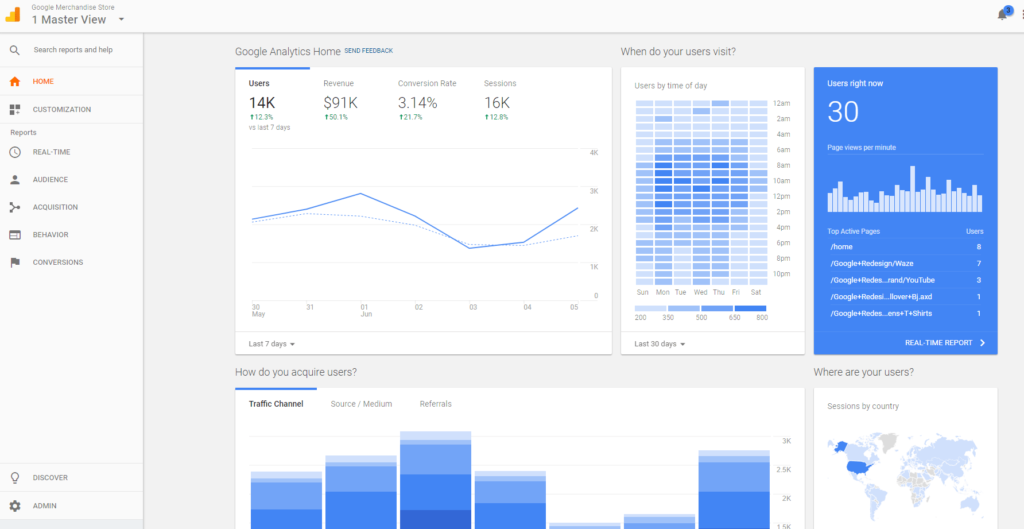
Task: Click the darkest 650 legend swatch
Action: (x=750, y=308)
